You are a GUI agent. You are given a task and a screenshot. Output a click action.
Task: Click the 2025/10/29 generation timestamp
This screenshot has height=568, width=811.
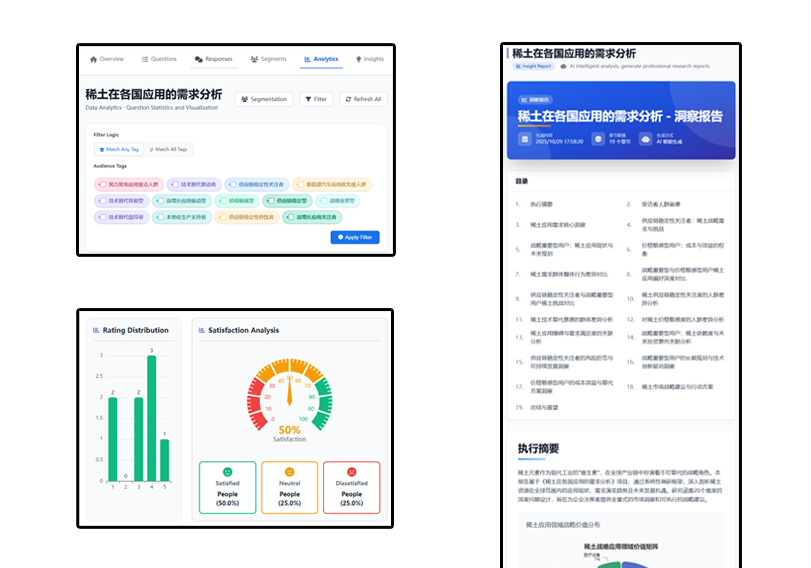559,142
